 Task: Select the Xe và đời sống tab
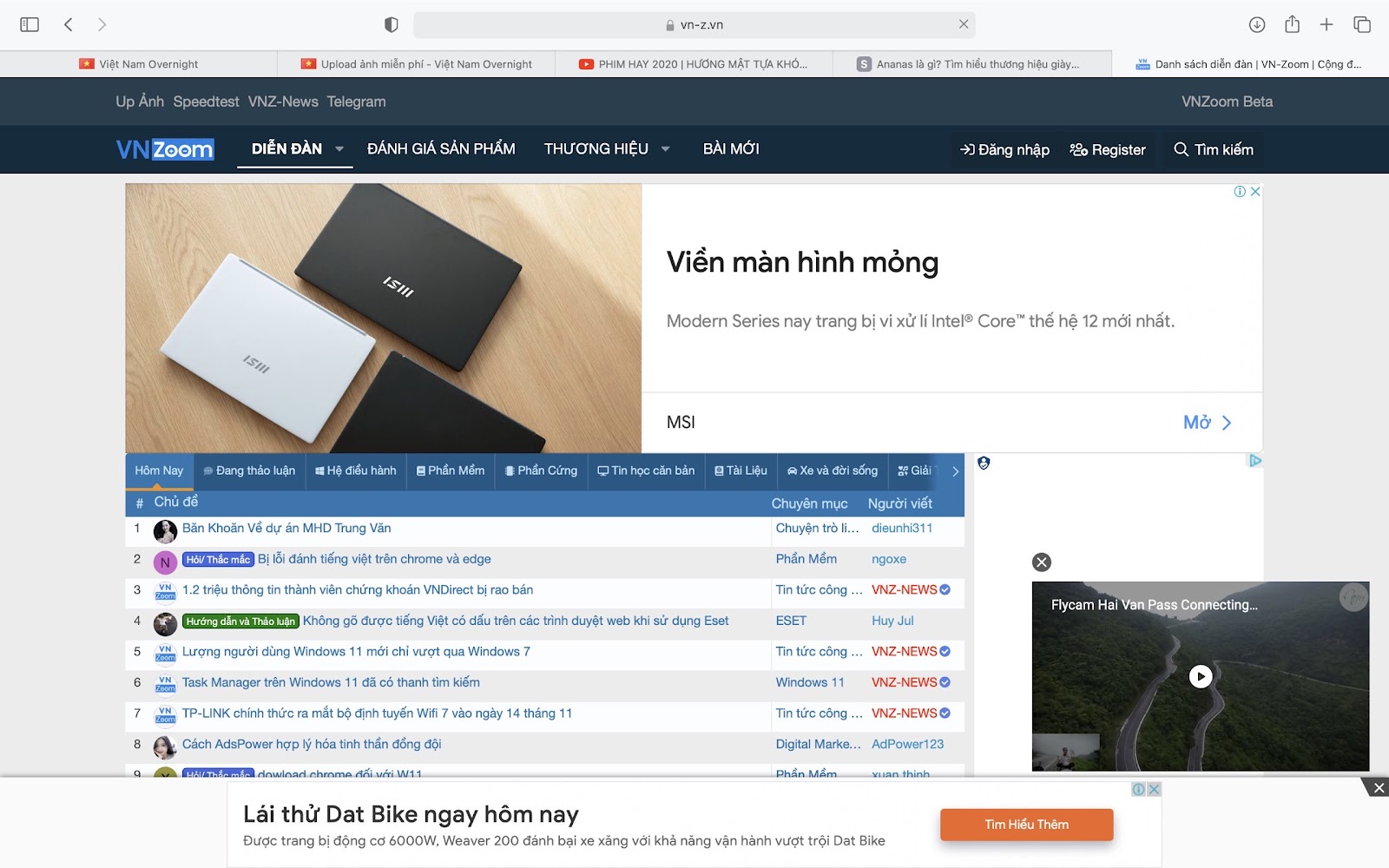point(833,470)
